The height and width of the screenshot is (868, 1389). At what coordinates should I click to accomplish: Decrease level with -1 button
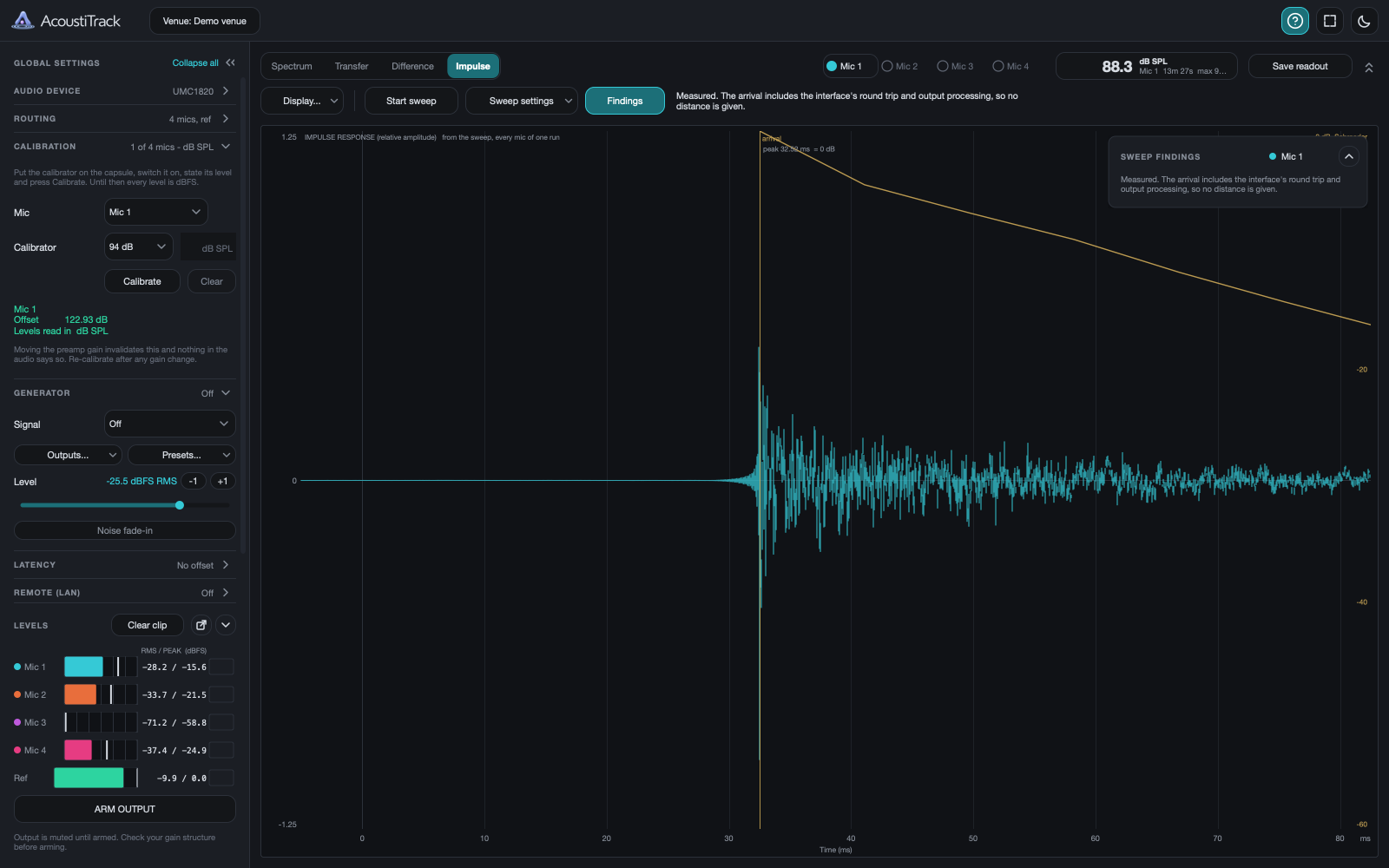pyautogui.click(x=193, y=481)
